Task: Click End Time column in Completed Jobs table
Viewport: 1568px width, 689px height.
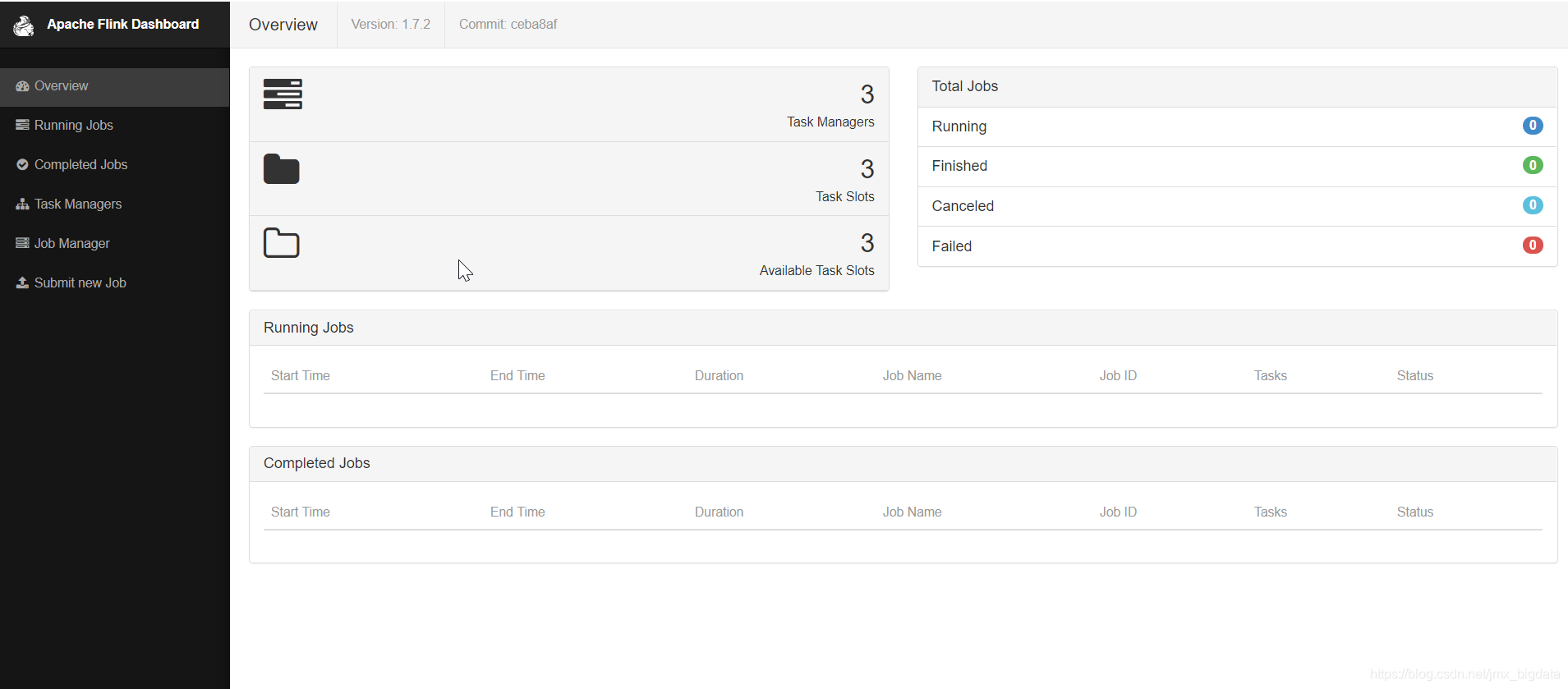Action: point(517,512)
